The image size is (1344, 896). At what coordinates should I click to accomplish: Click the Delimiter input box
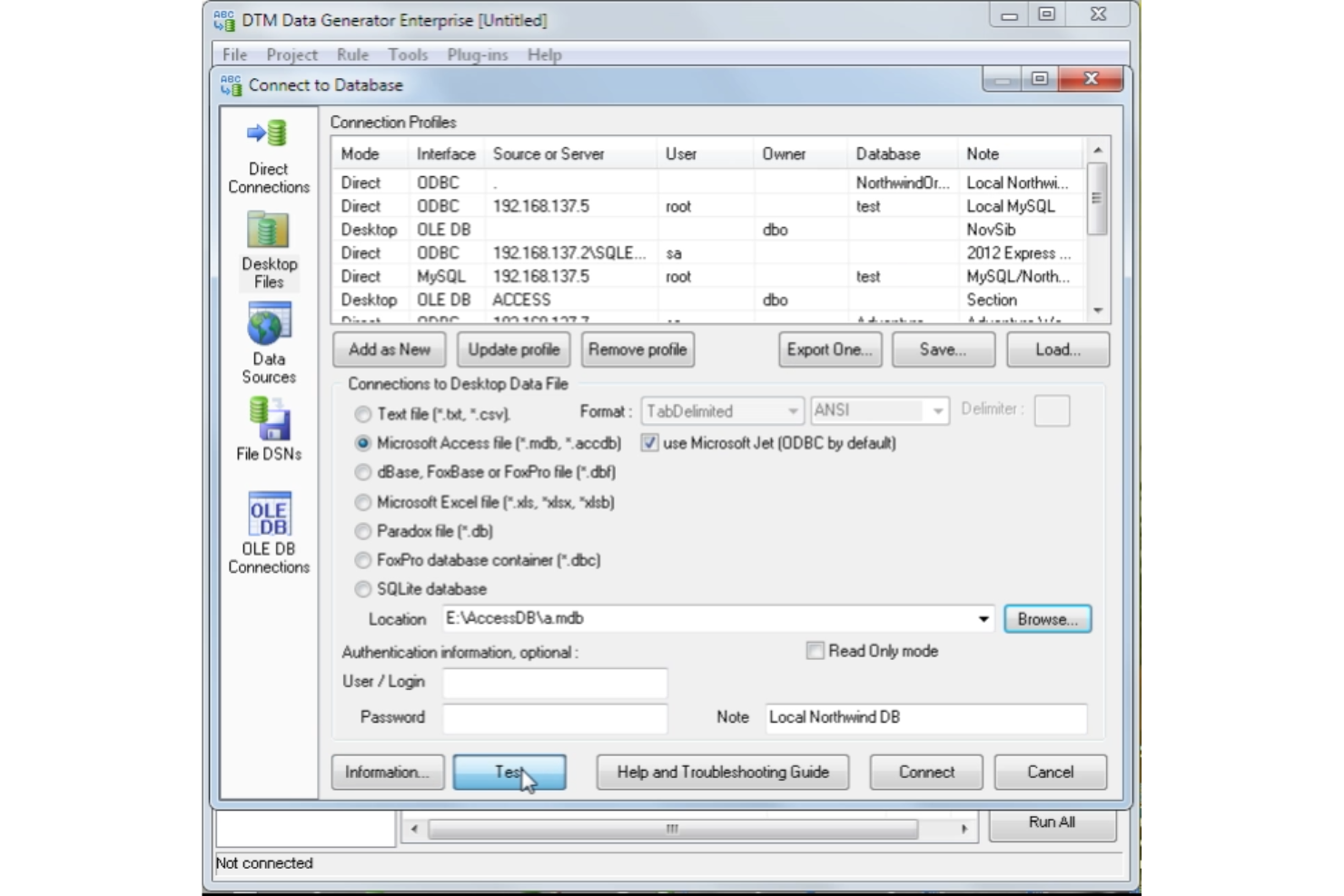point(1052,410)
